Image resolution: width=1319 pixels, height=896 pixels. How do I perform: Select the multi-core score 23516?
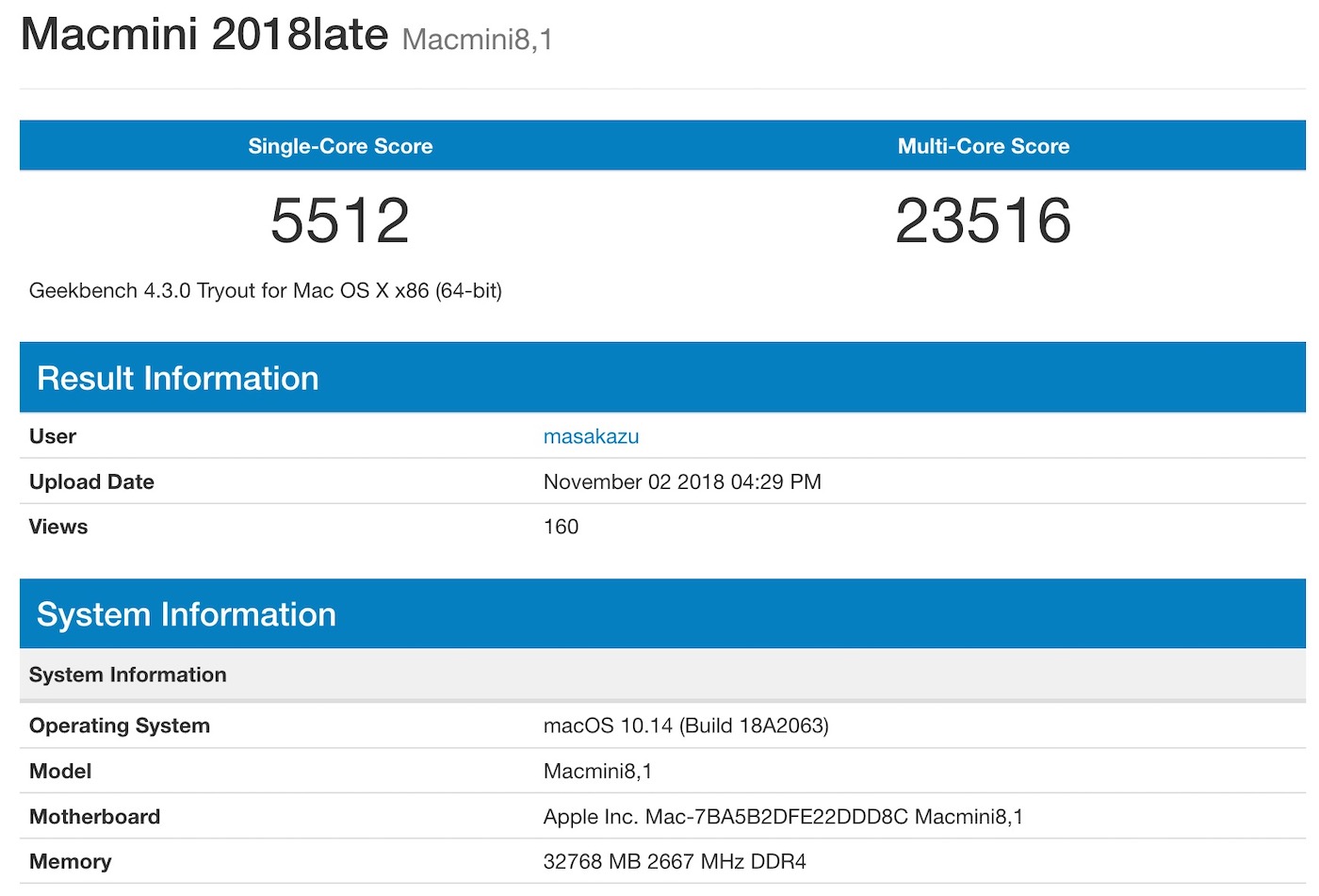coord(984,219)
